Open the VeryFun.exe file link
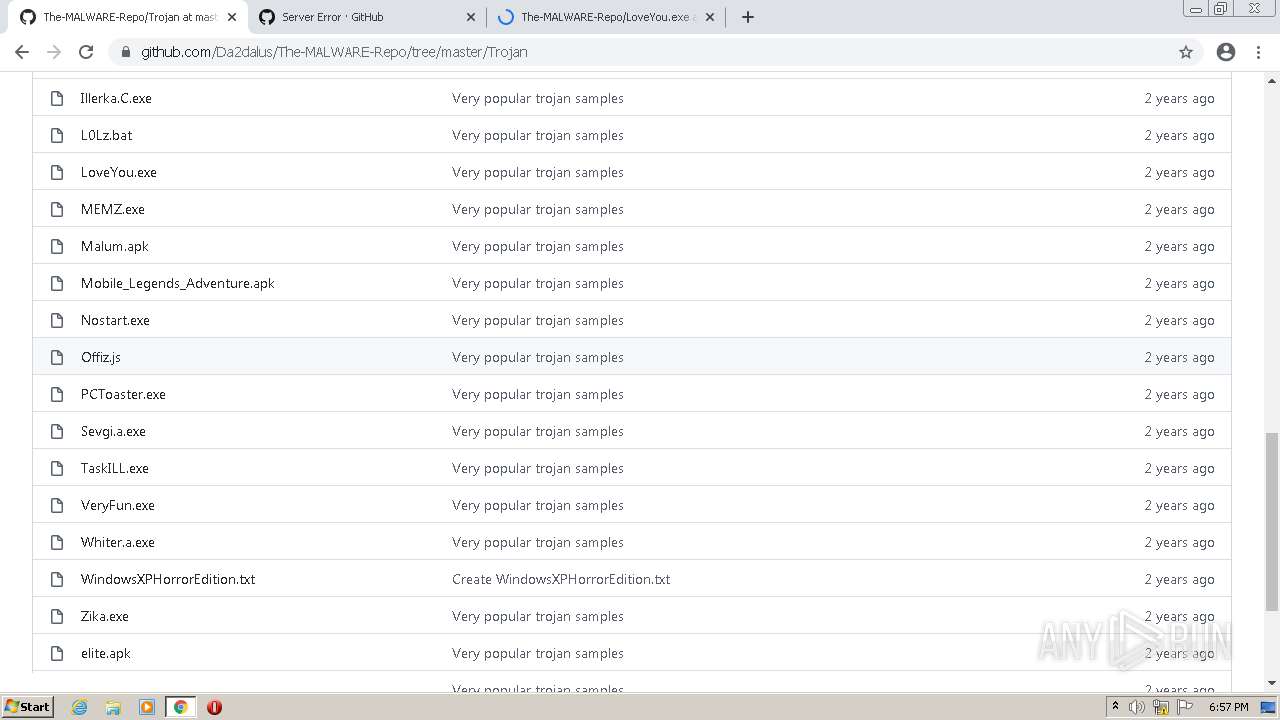Screen dimensions: 1280x720 (x=118, y=505)
